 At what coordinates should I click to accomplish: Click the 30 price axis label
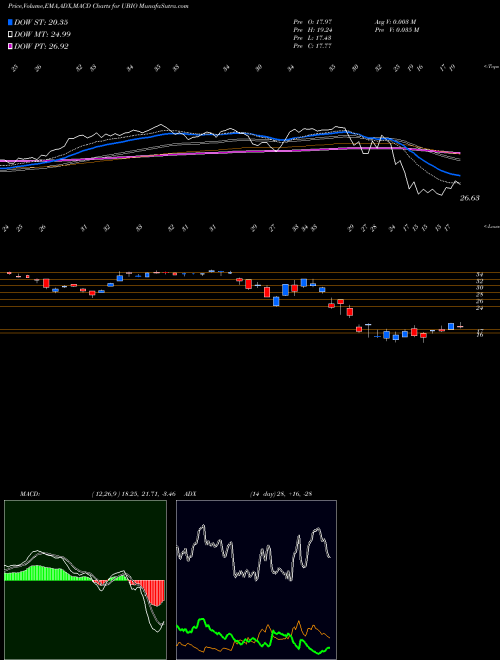click(479, 287)
